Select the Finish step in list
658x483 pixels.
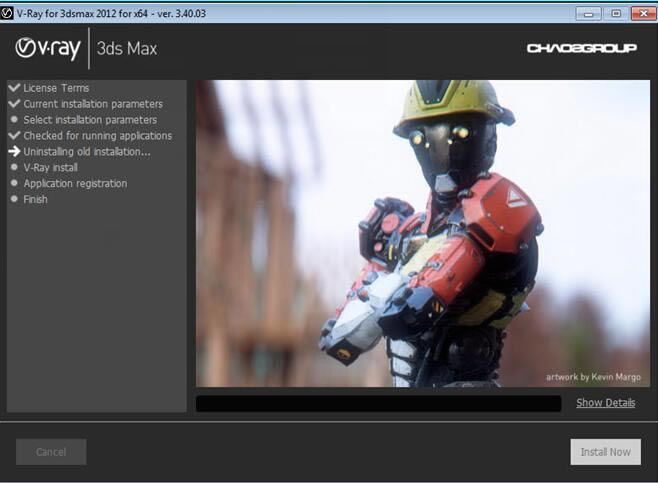pyautogui.click(x=35, y=200)
